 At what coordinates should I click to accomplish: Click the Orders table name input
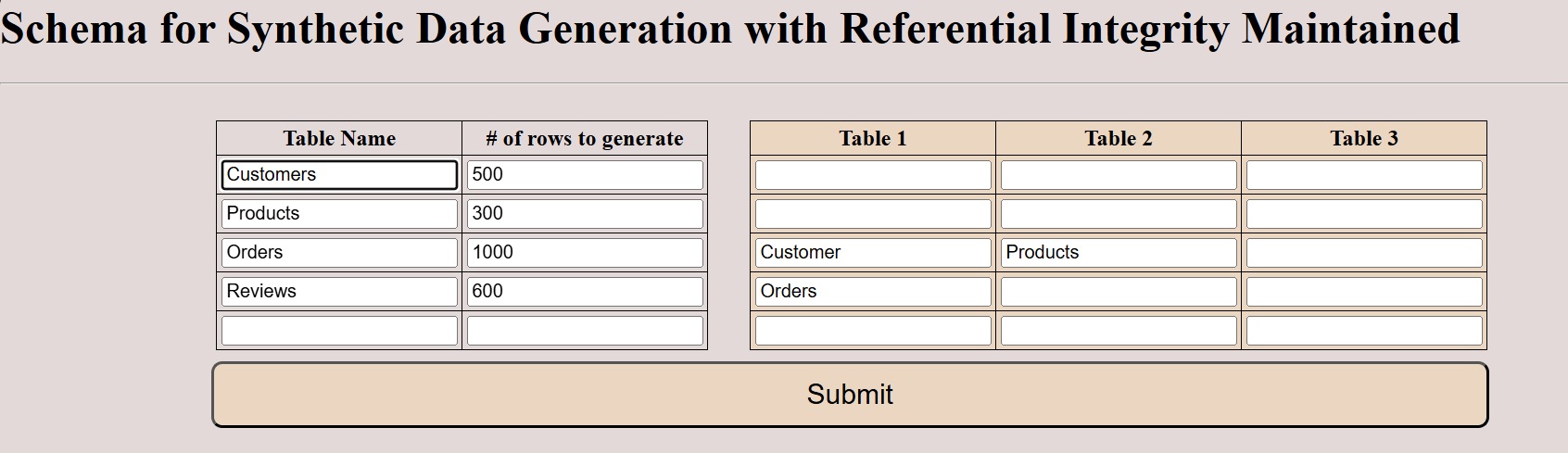339,253
